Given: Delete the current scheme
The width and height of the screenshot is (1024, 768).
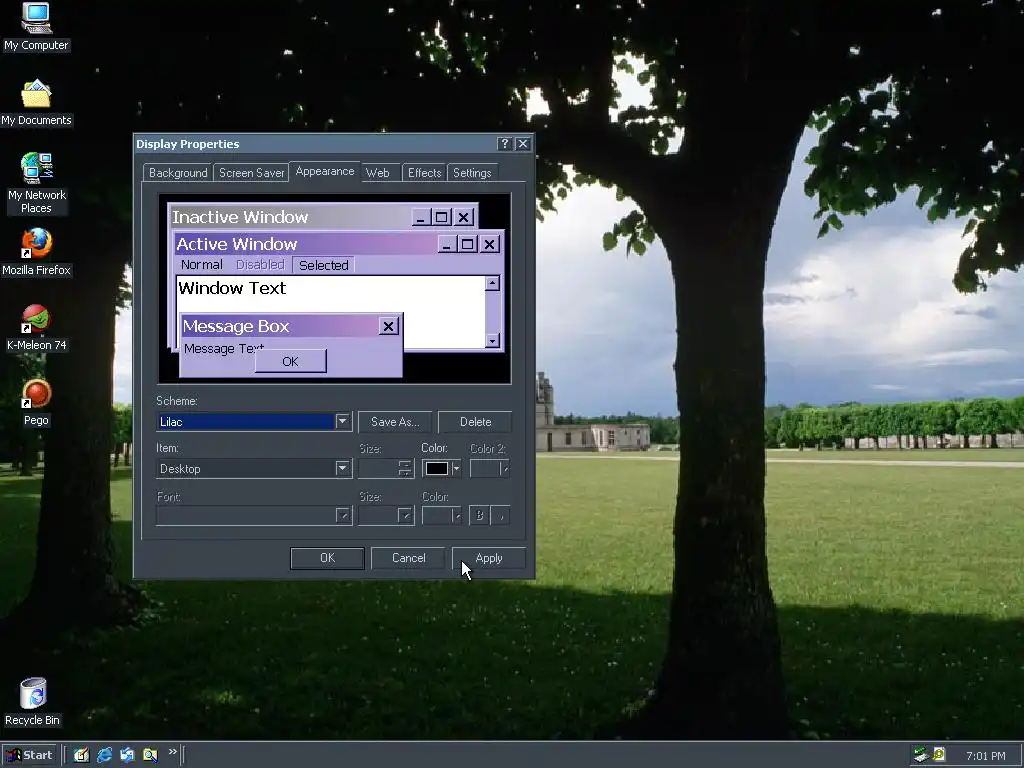Looking at the screenshot, I should pyautogui.click(x=475, y=422).
